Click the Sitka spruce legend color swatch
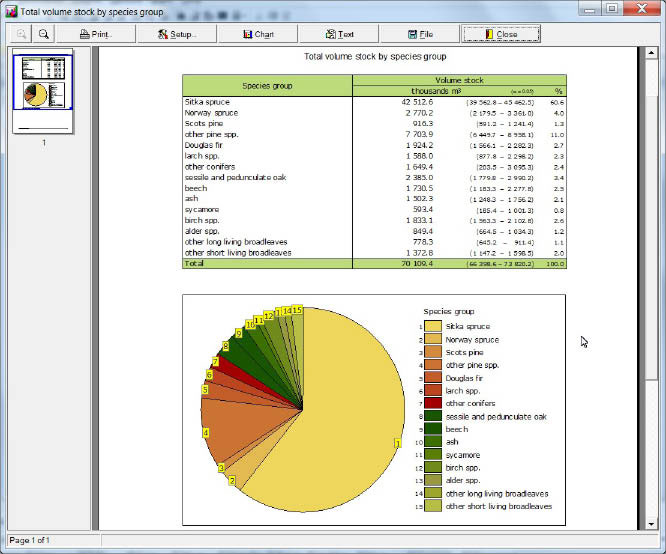The width and height of the screenshot is (666, 554). click(x=432, y=326)
